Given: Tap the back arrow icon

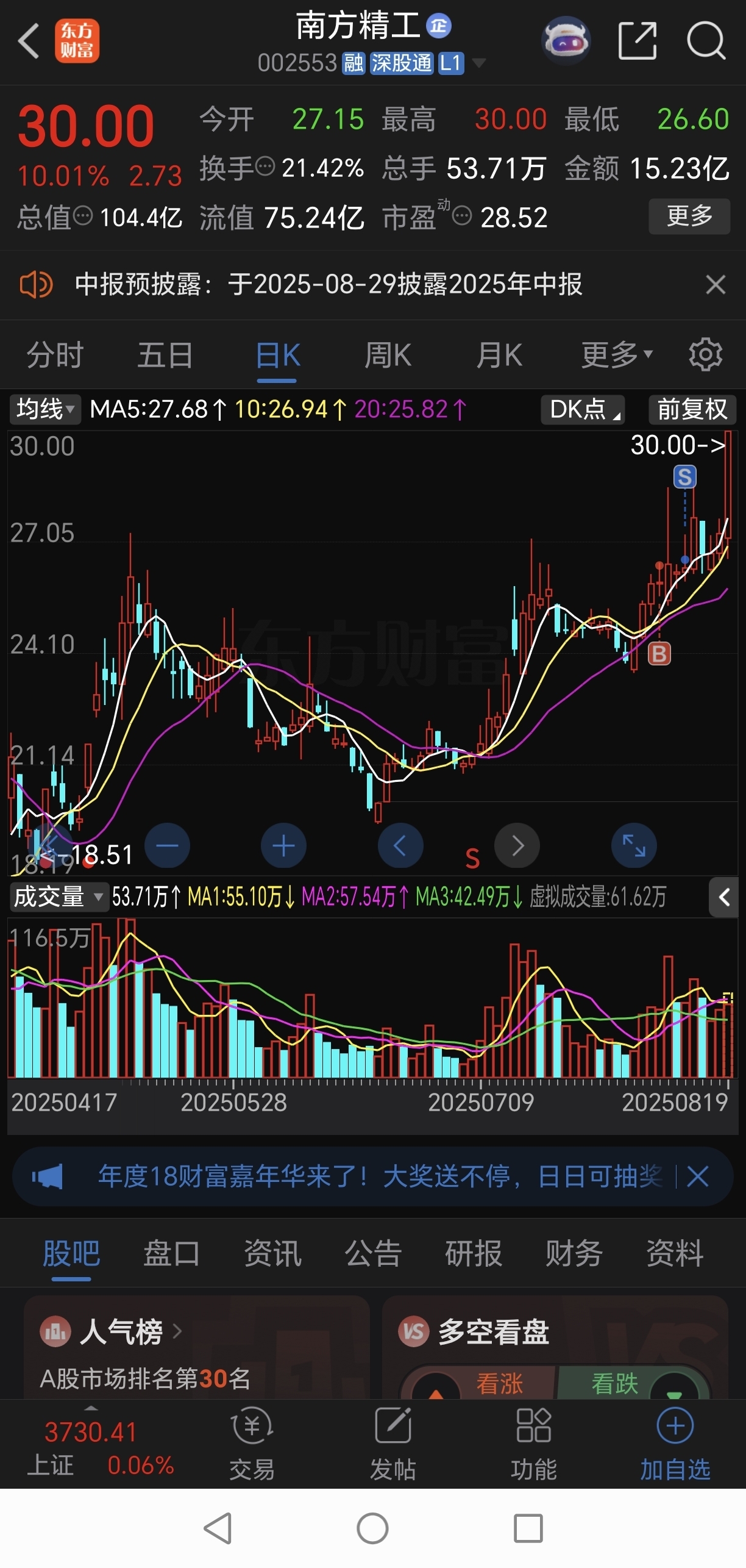Looking at the screenshot, I should point(29,41).
